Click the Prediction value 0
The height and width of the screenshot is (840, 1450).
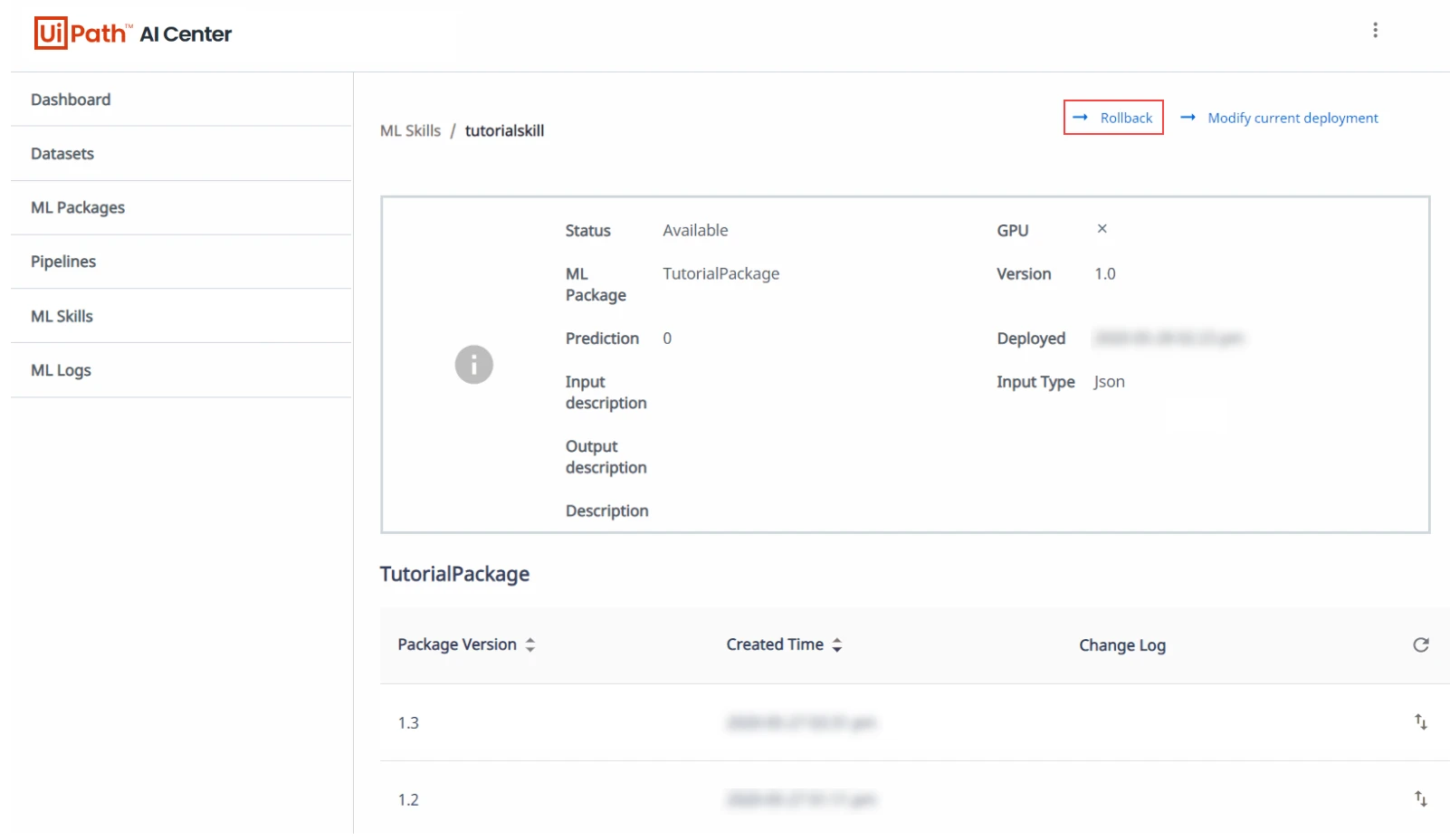coord(667,339)
